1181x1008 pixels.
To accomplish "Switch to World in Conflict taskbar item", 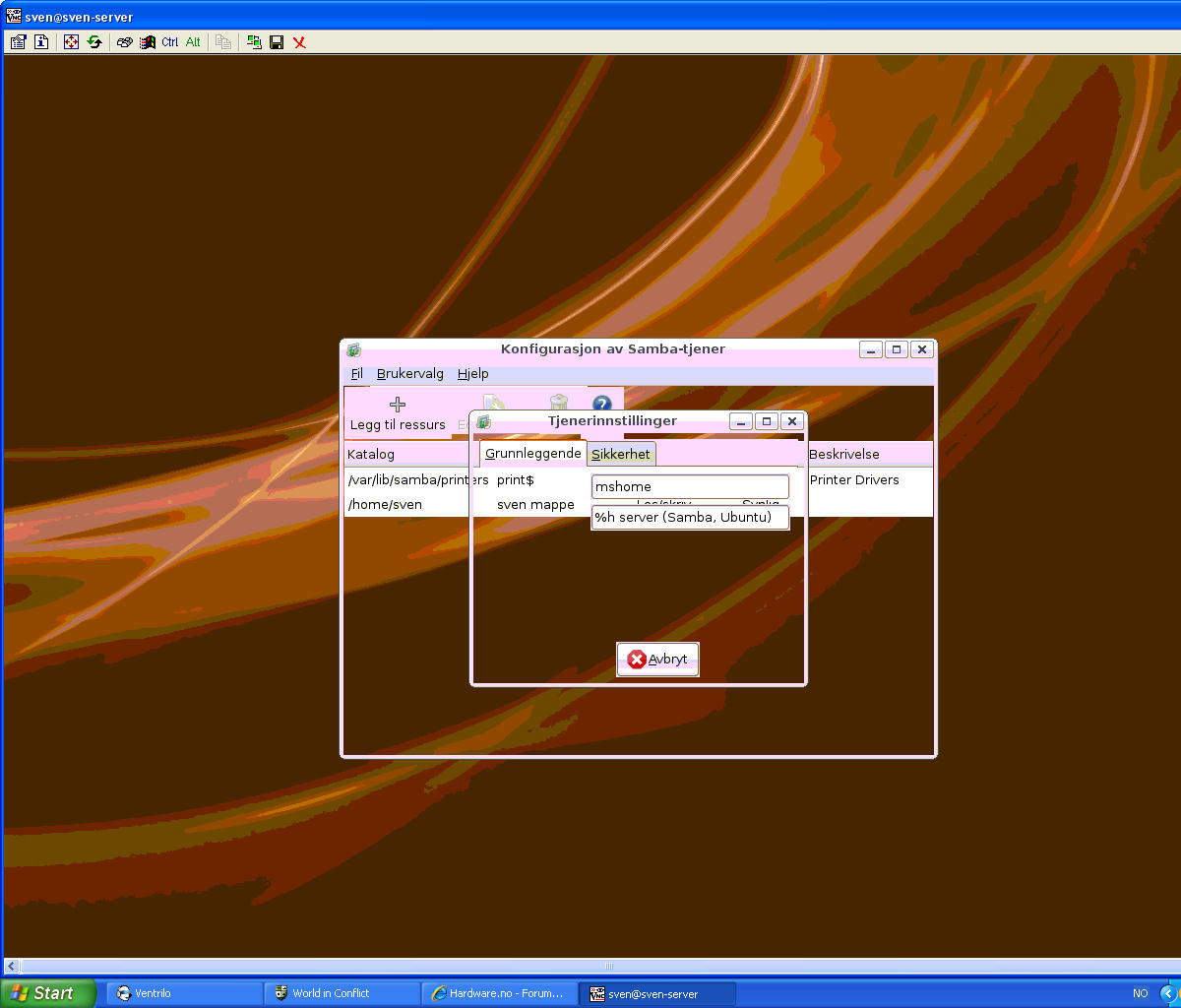I will 342,994.
